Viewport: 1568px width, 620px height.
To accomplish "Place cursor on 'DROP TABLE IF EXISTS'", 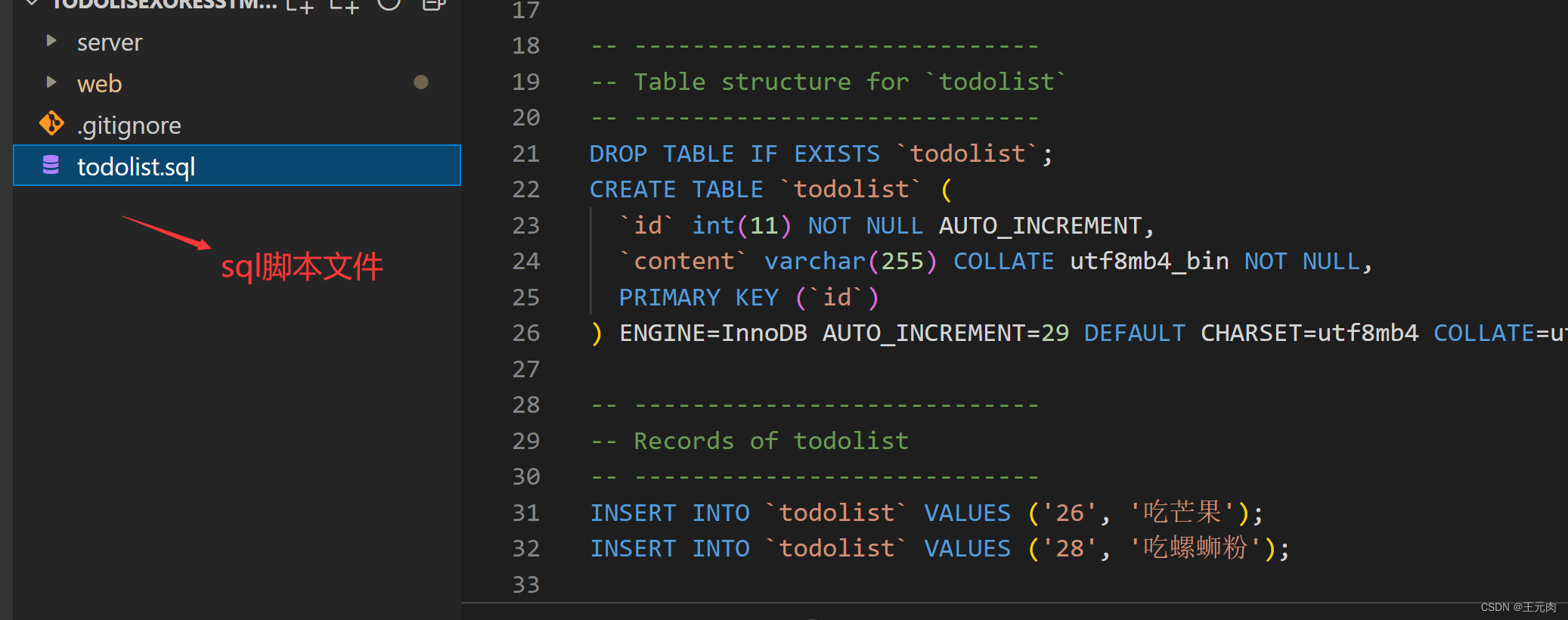I will pyautogui.click(x=735, y=153).
